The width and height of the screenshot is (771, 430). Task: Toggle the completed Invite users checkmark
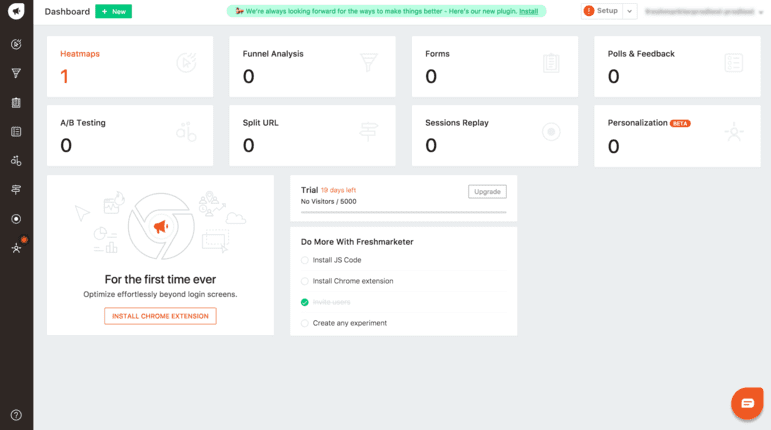point(304,302)
